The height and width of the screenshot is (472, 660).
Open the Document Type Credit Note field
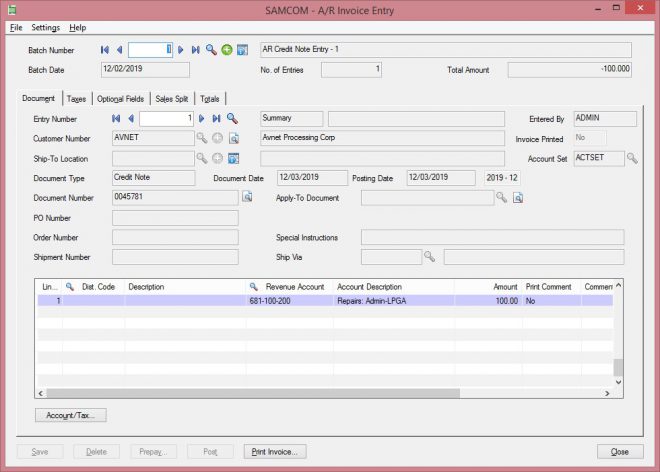pos(154,178)
